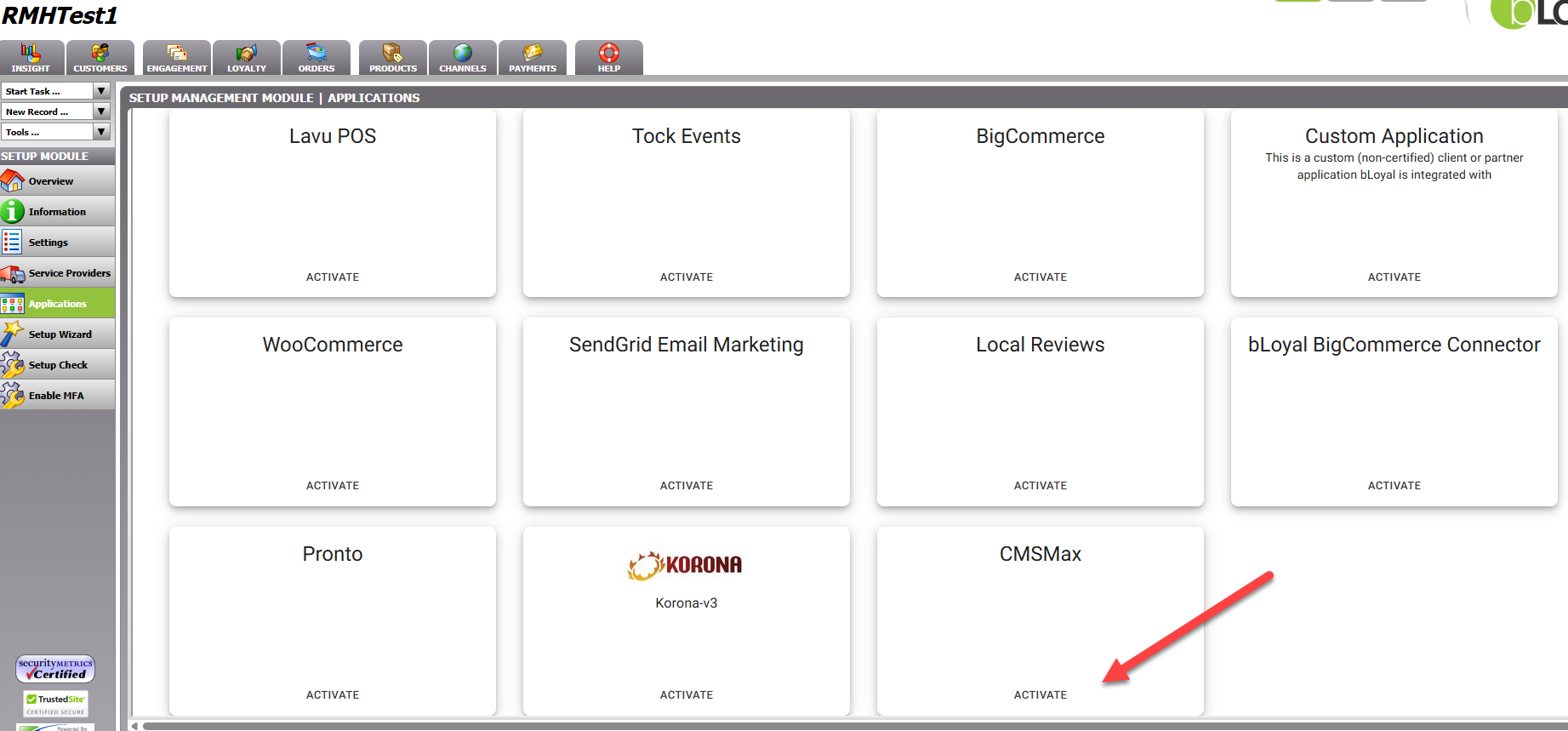Go to Overview in Setup Module
This screenshot has width=1568, height=731.
pyautogui.click(x=51, y=181)
